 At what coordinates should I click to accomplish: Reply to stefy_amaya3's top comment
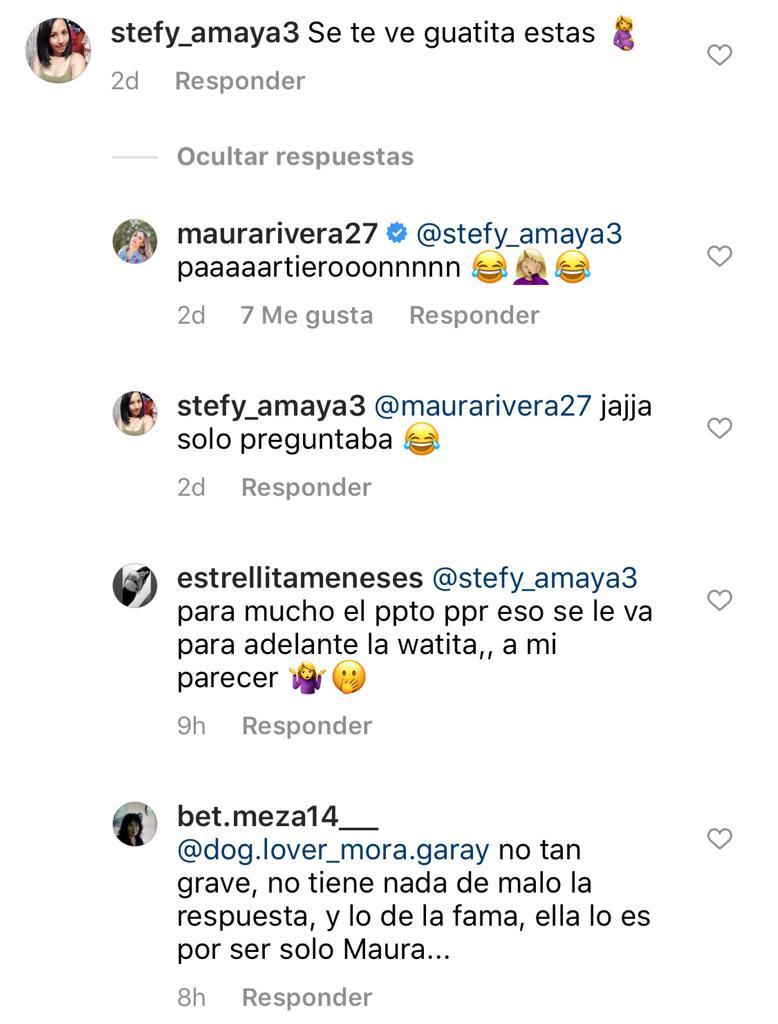(239, 81)
